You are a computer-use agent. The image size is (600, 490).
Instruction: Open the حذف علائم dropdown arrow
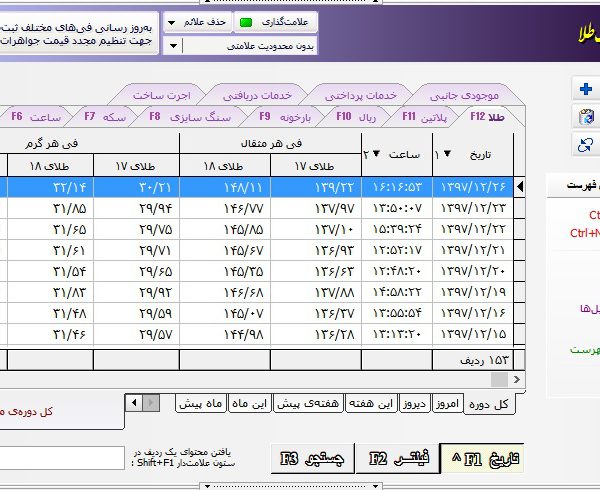[172, 23]
